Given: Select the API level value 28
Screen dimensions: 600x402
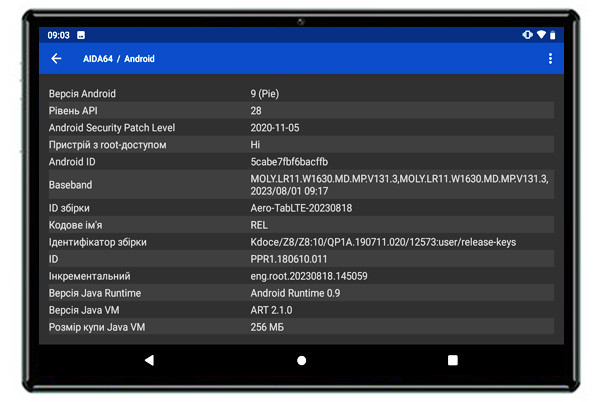Looking at the screenshot, I should point(256,111).
